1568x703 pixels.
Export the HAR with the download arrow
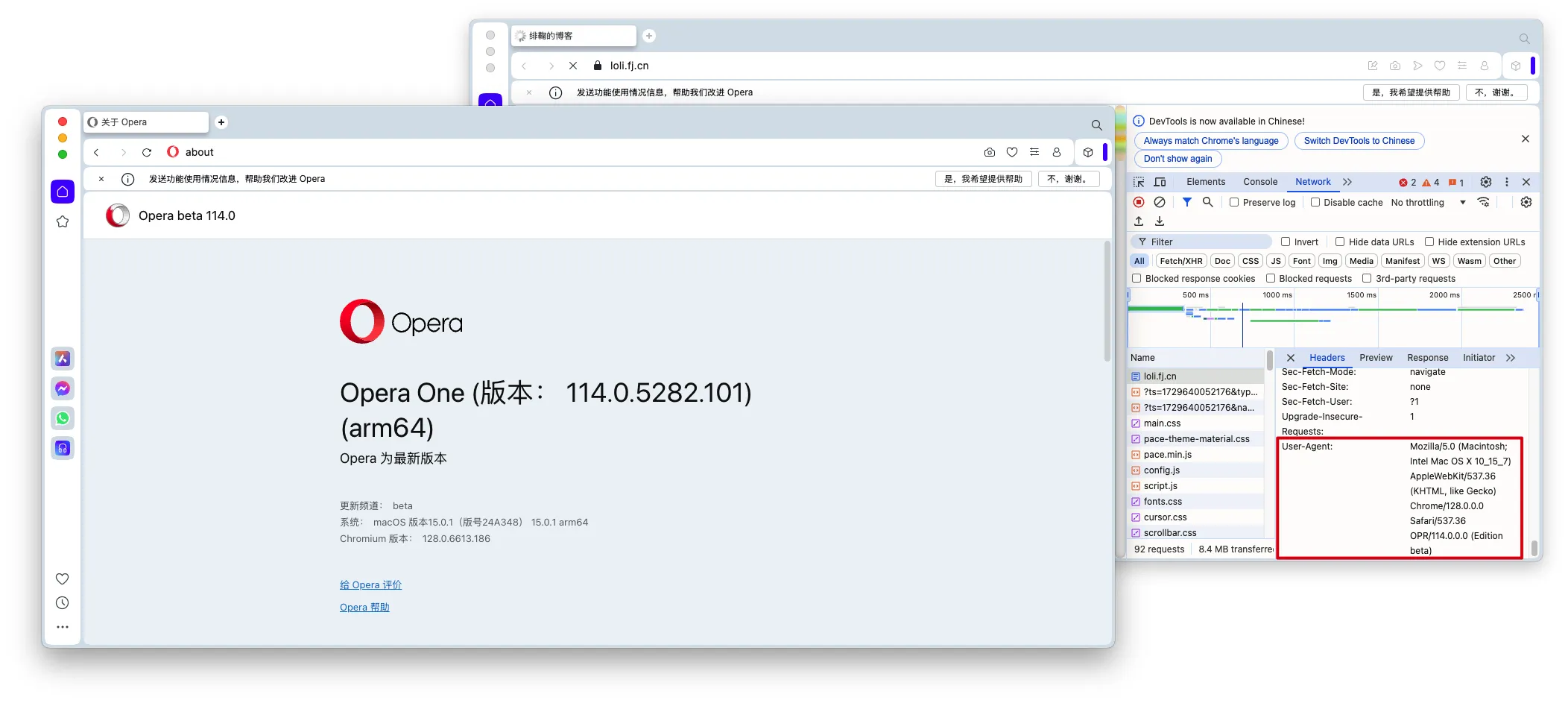1160,221
